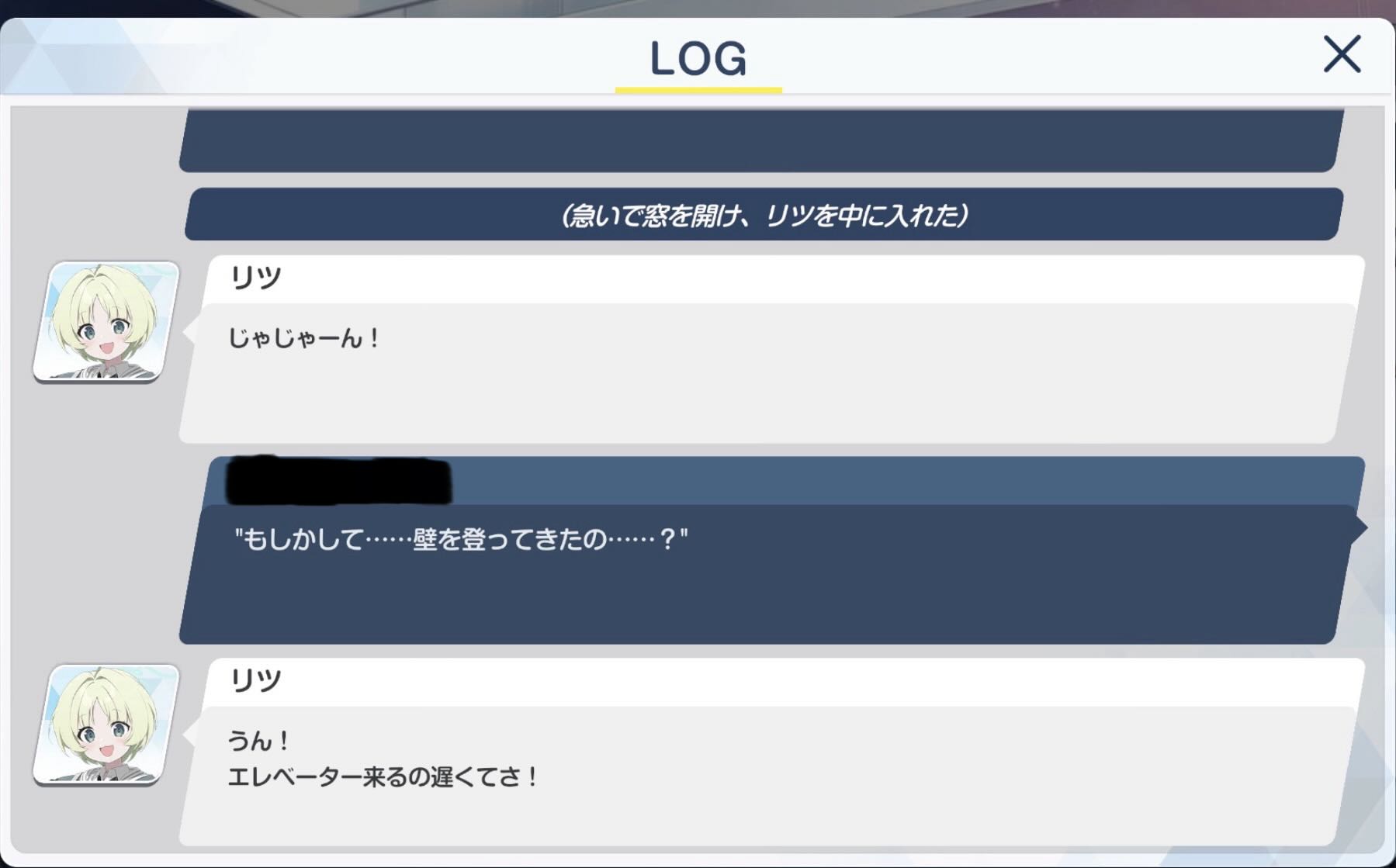Screen dimensions: 1396x868
Task: Click リツ's avatar beside じゃじゃーん message
Action: tap(106, 321)
